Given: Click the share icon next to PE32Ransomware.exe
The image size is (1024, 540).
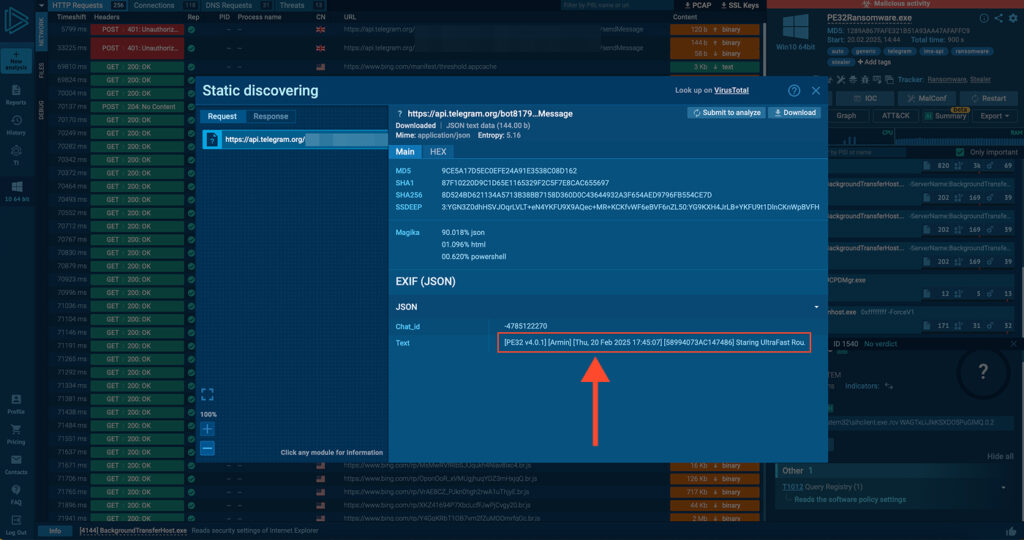Looking at the screenshot, I should [1000, 18].
